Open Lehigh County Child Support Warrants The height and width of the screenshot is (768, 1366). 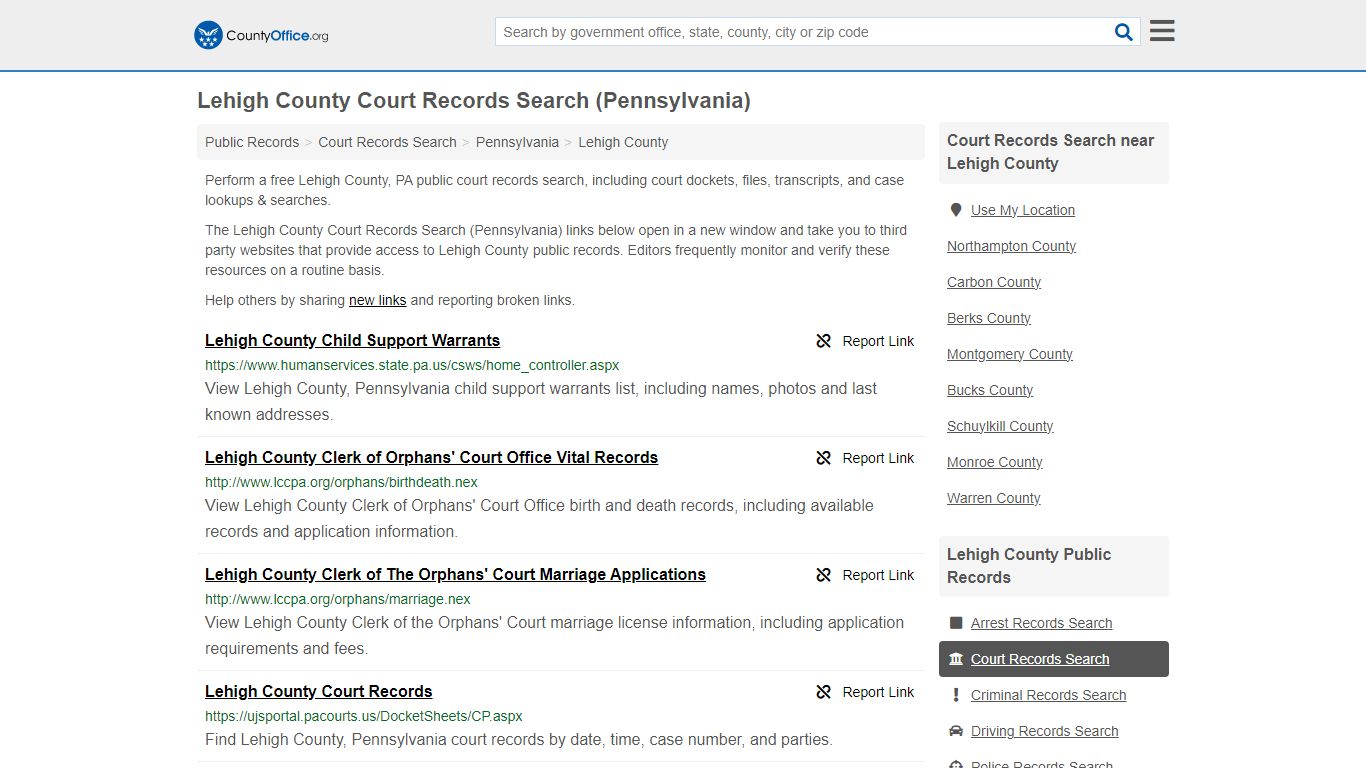[352, 341]
